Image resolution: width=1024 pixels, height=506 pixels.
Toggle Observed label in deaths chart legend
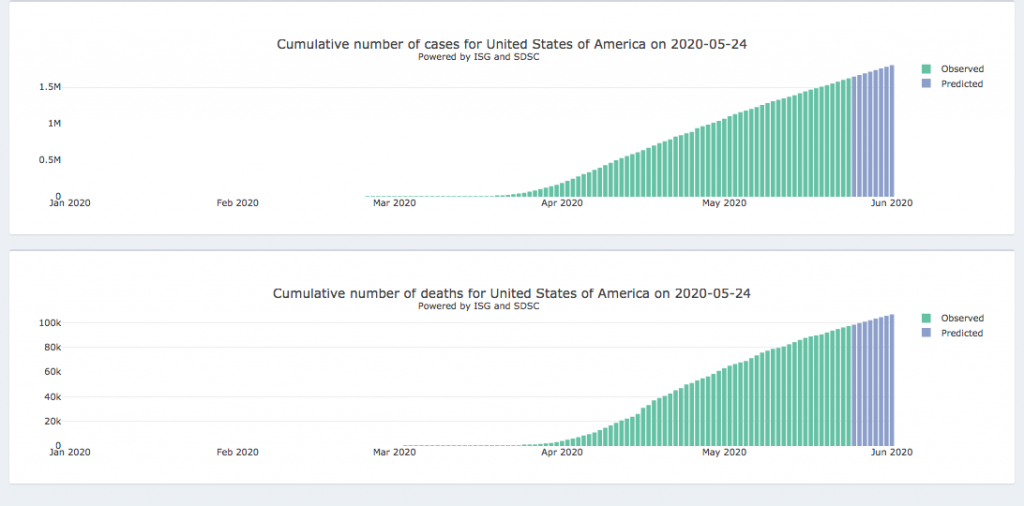click(962, 318)
